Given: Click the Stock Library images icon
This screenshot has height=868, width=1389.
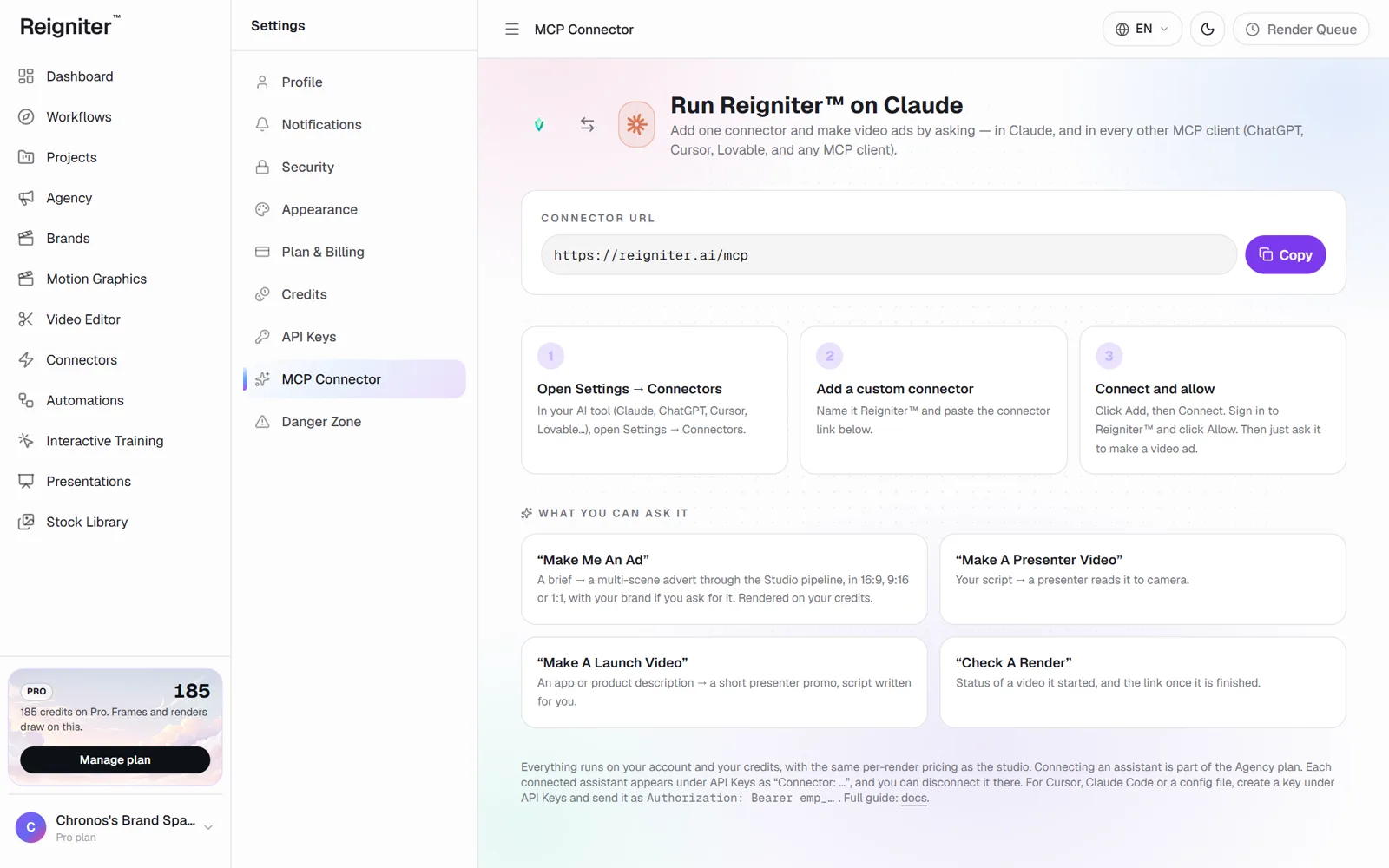Looking at the screenshot, I should tap(26, 522).
